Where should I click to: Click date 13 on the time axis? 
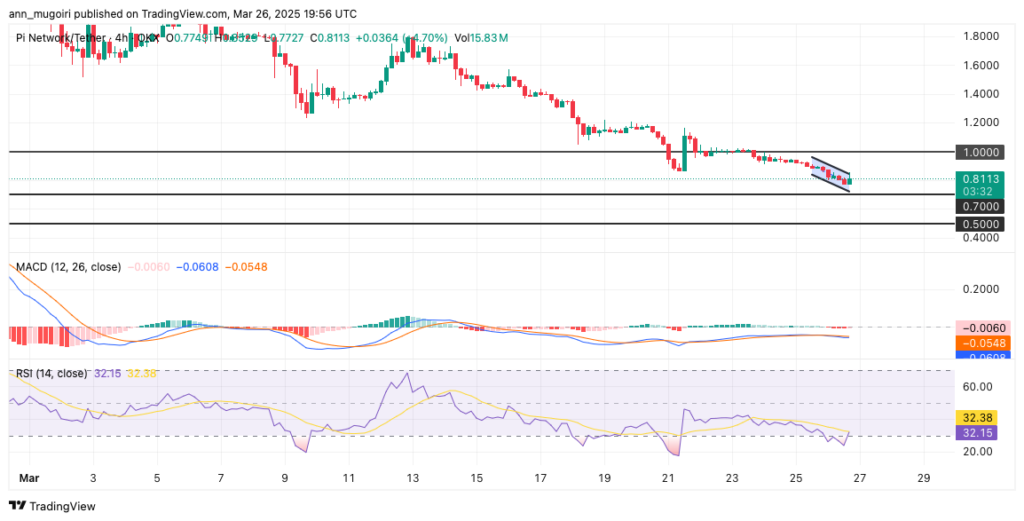412,479
